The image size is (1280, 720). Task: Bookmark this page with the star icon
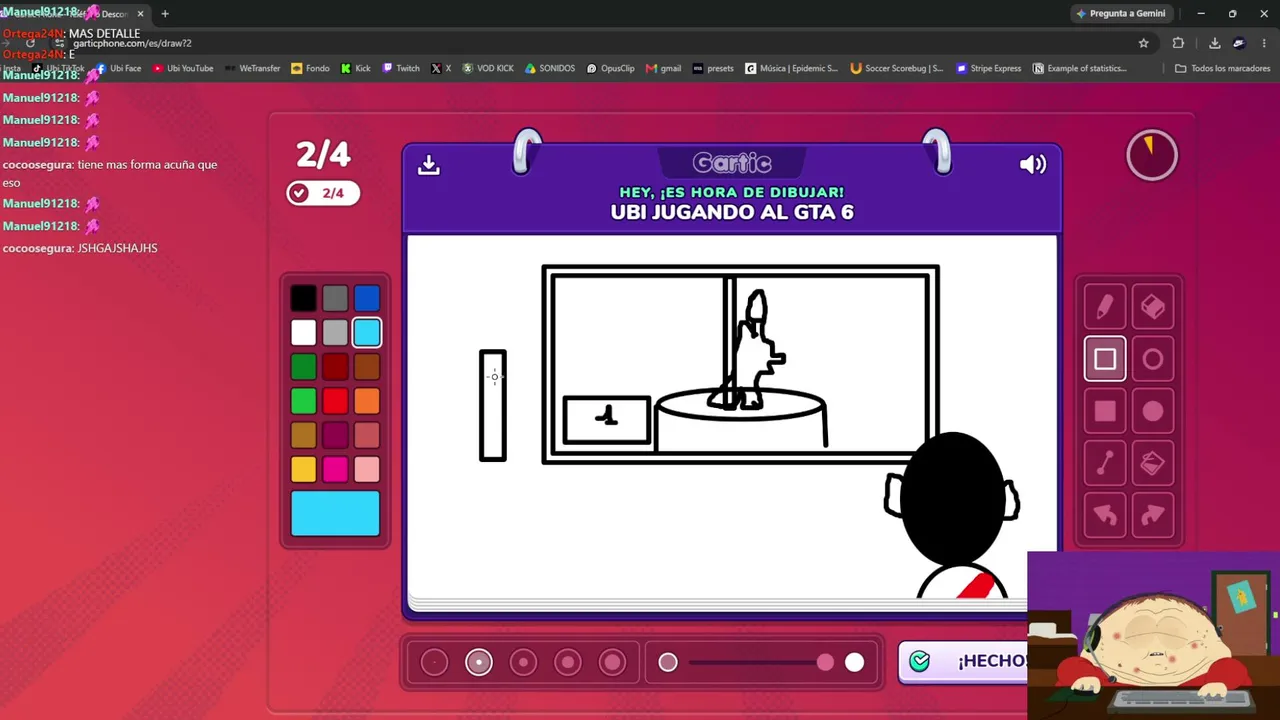1144,43
